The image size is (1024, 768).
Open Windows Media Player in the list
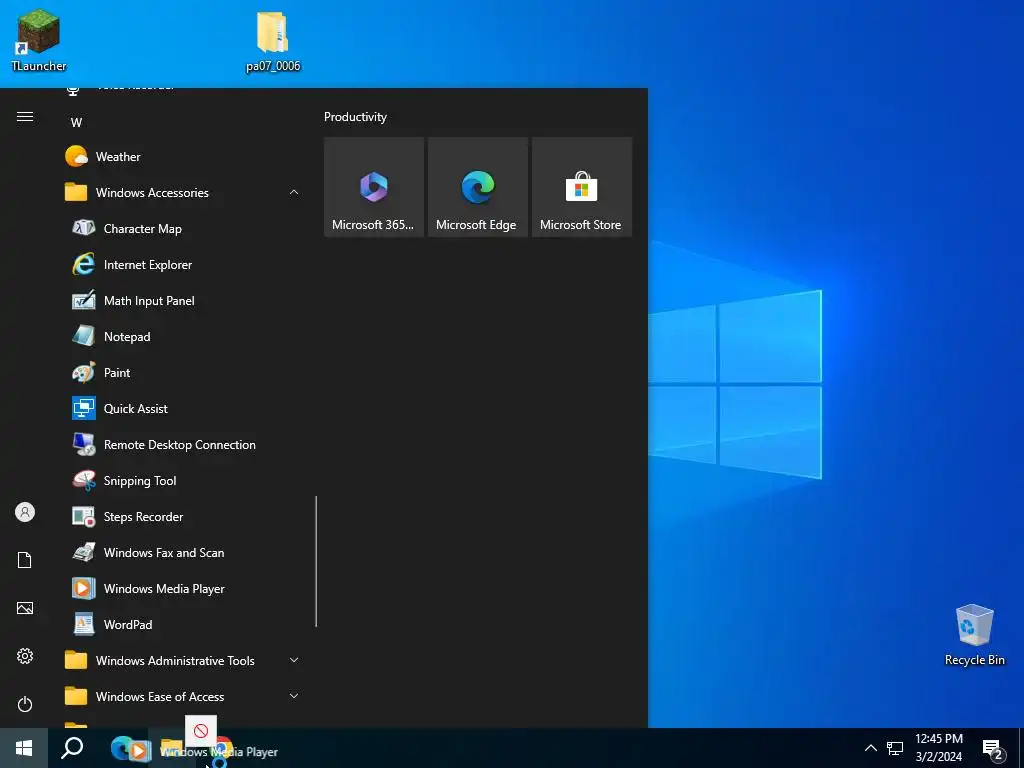click(x=182, y=588)
